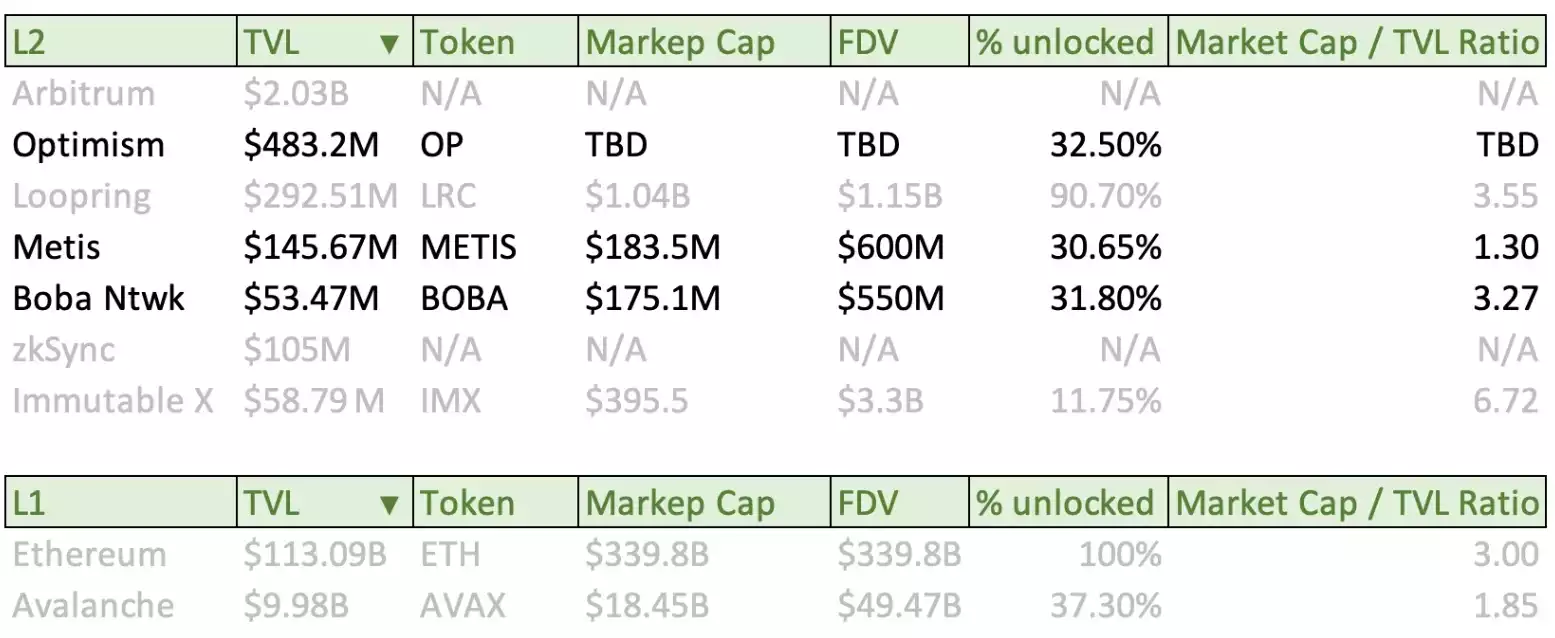Click Ethereum's $113.09B TVL cell

(x=314, y=554)
